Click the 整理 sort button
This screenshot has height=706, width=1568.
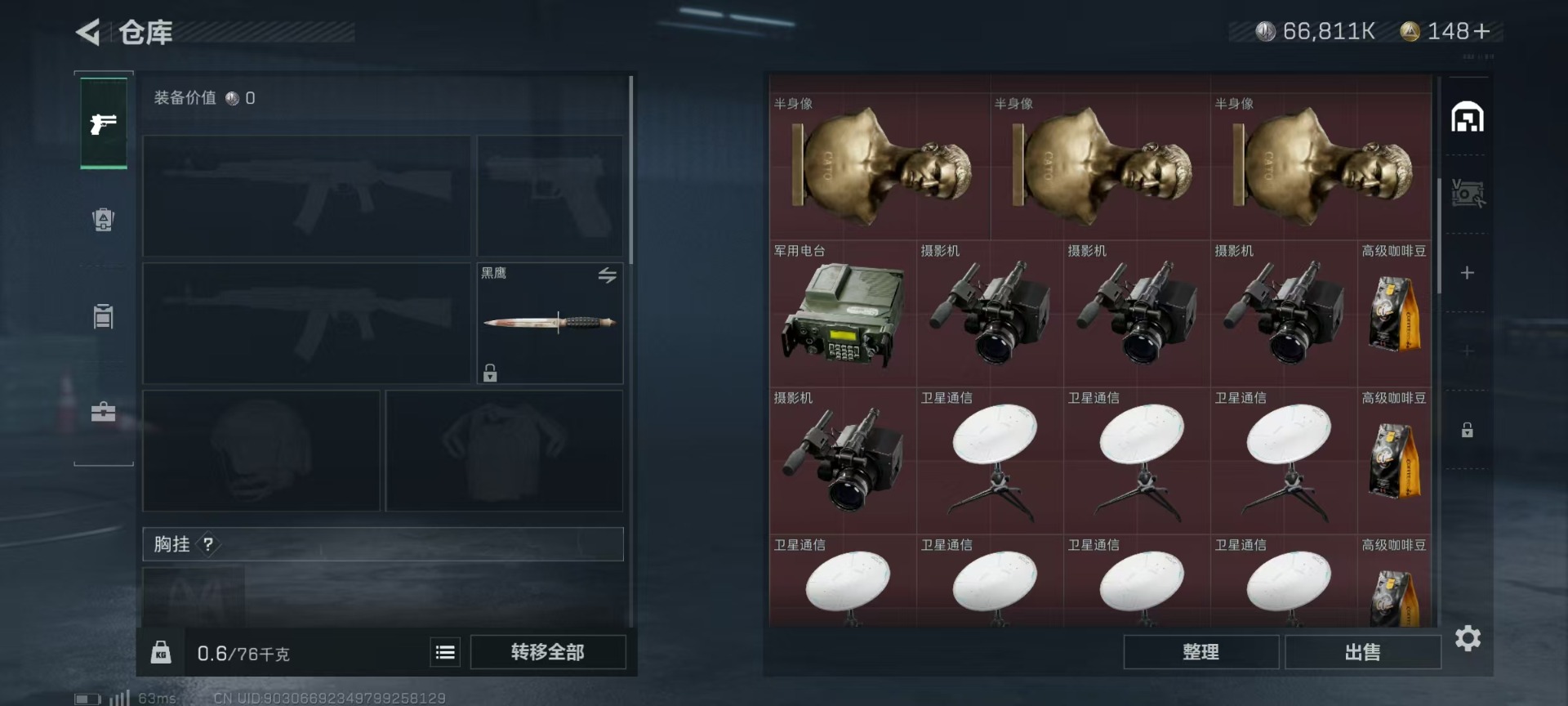[1201, 652]
